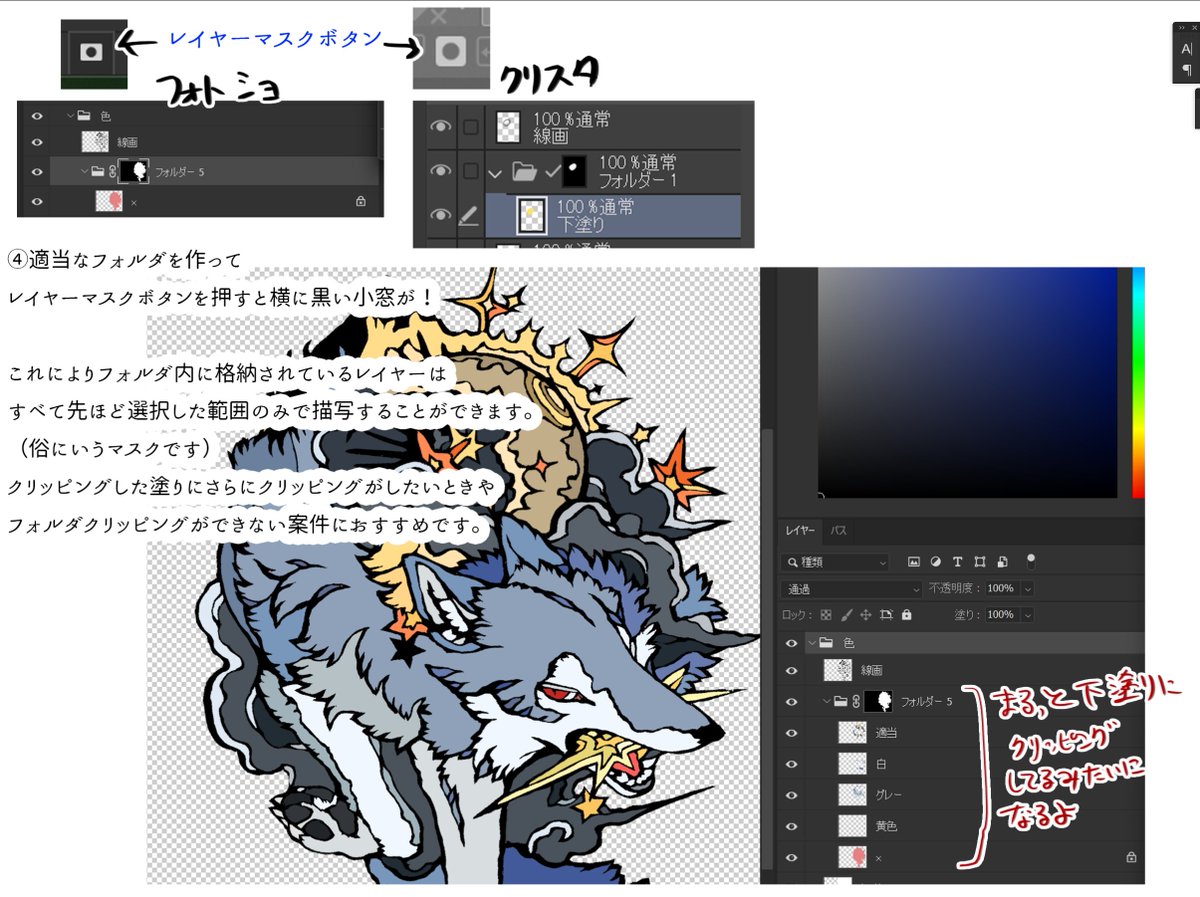
Task: Select type layer filter T icon
Action: pos(958,562)
